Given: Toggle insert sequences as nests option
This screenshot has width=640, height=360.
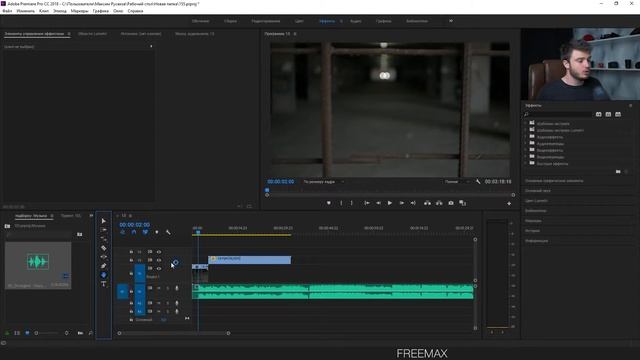Looking at the screenshot, I should [122, 232].
